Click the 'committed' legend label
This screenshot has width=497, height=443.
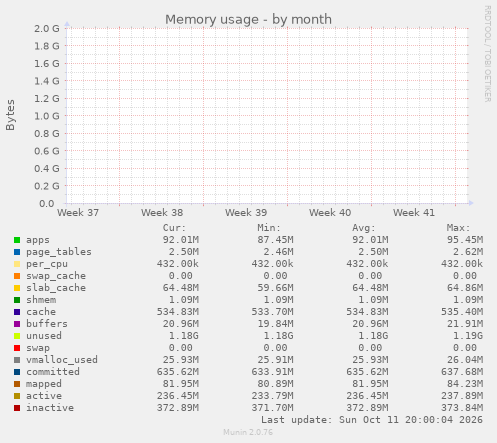53,372
